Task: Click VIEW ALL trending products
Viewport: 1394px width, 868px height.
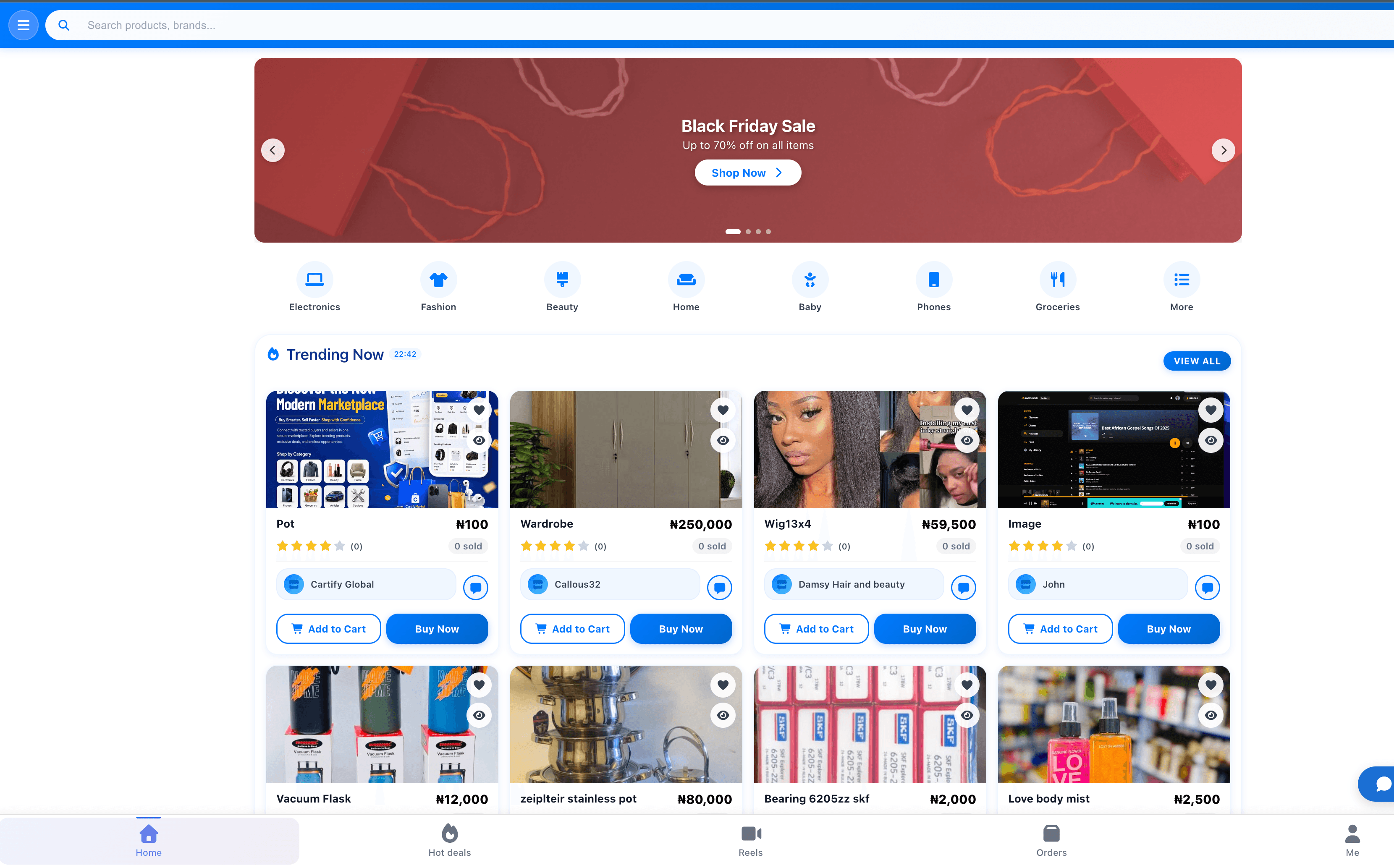Action: click(1197, 361)
